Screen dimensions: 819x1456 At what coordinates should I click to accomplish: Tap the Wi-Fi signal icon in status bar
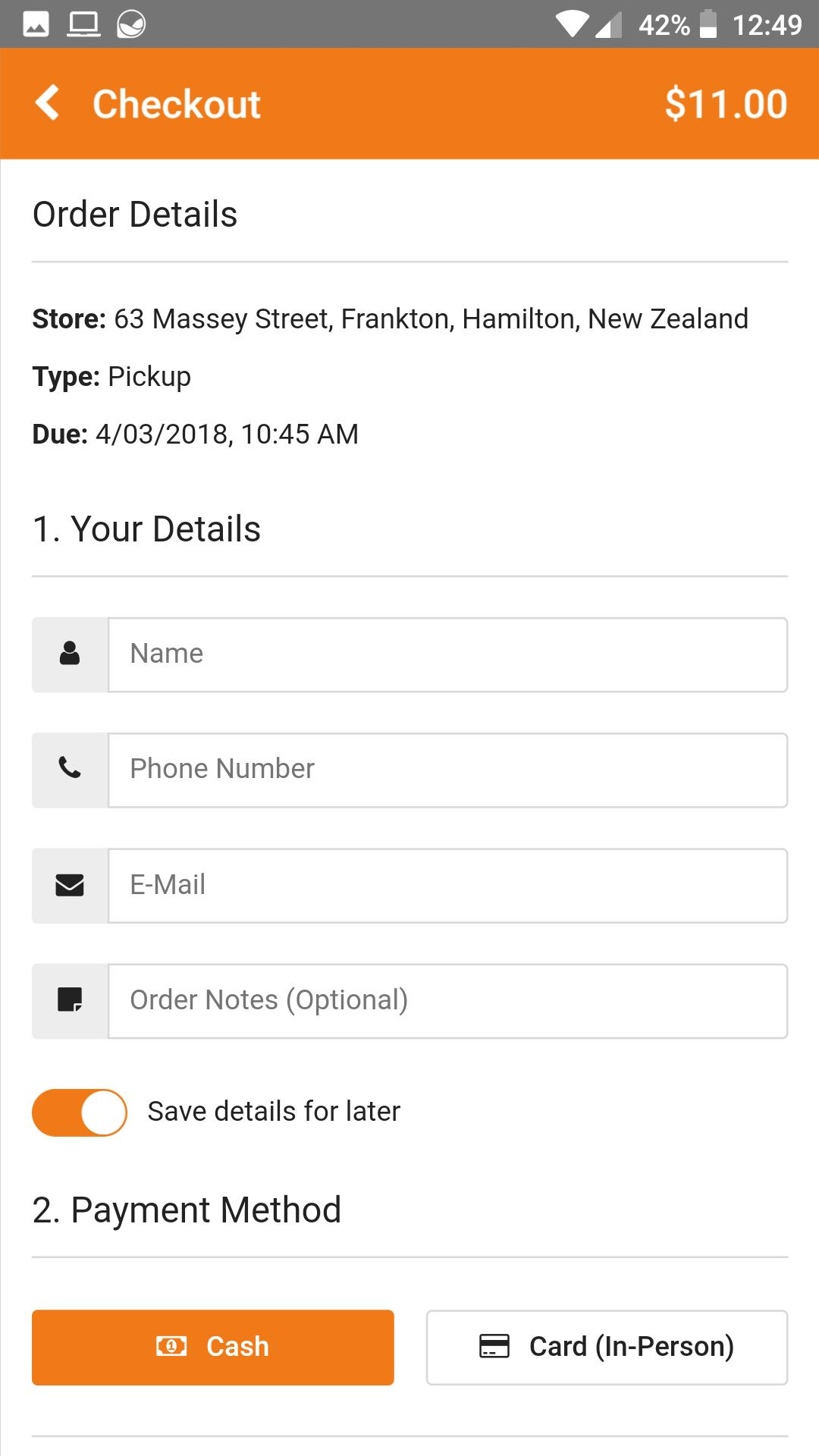572,24
